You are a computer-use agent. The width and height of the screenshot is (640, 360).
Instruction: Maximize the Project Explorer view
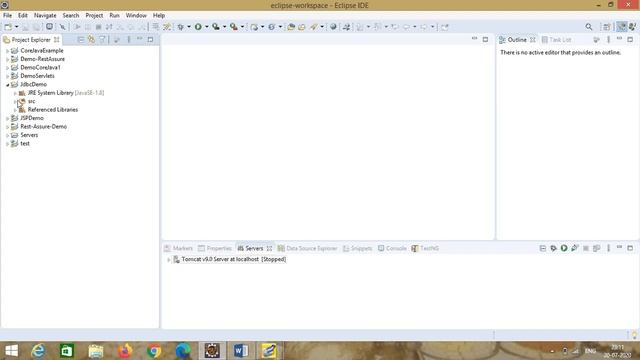[x=151, y=39]
